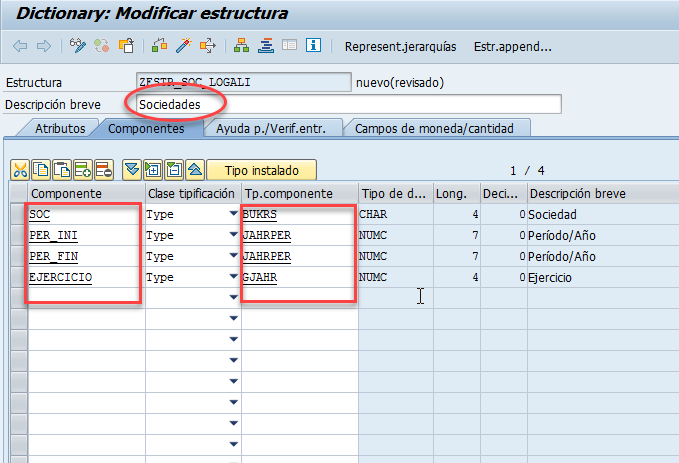Screen dimensions: 679x463
Task: Click the Back arrow toolbar icon
Action: pyautogui.click(x=20, y=45)
